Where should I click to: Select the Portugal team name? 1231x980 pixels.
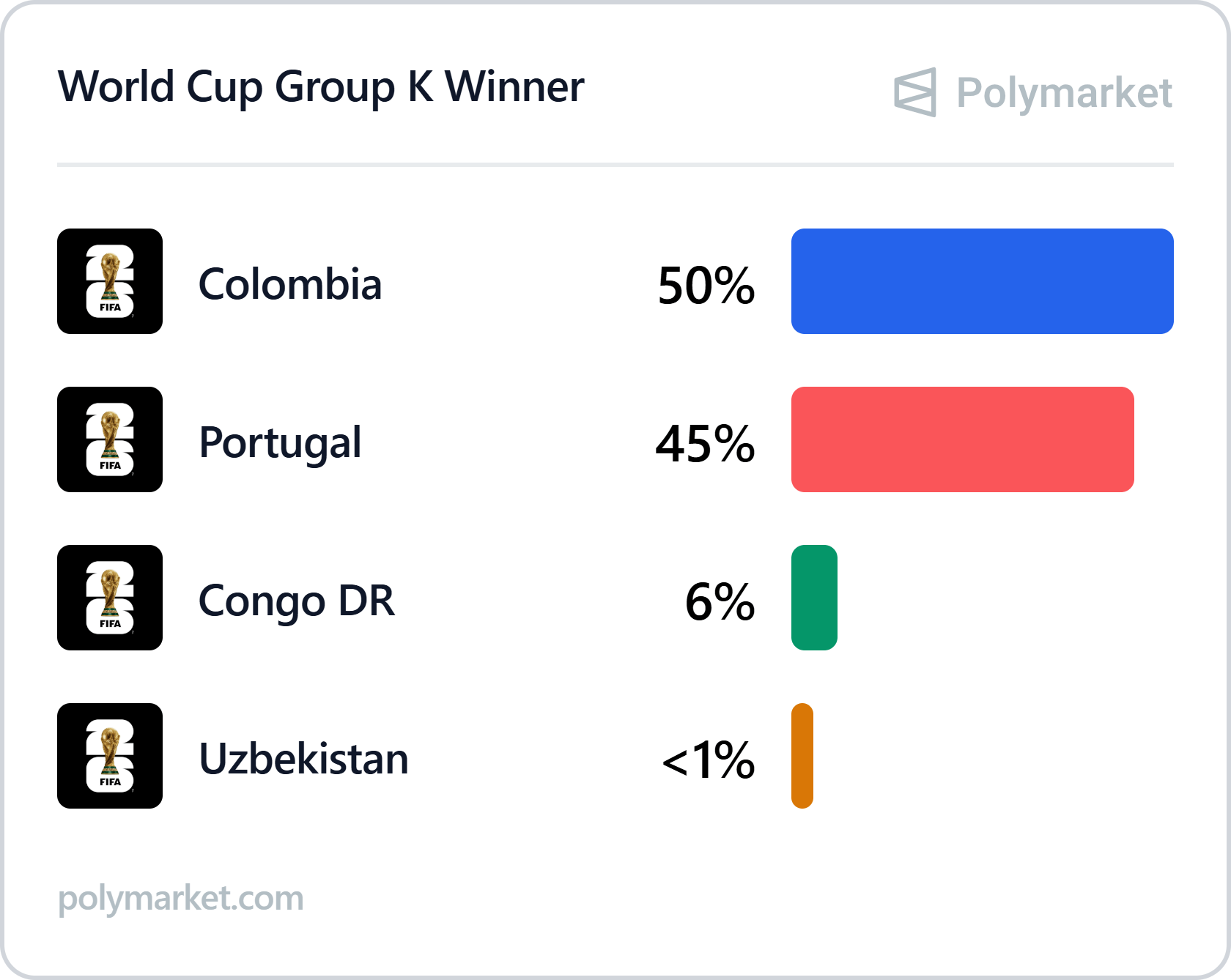tap(280, 443)
